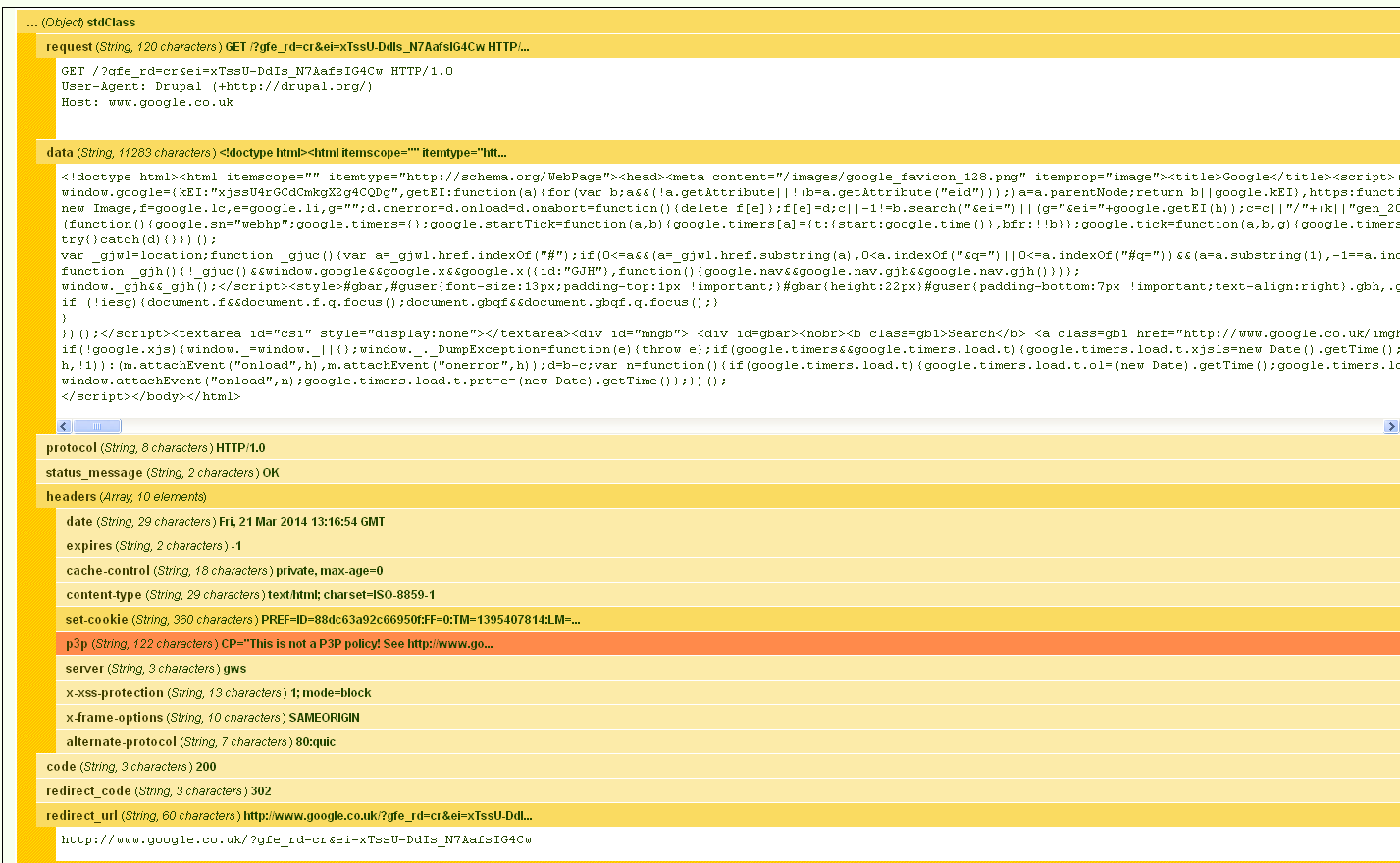Collapse the headers array row
Image resolution: width=1400 pixels, height=863 pixels.
(x=718, y=496)
